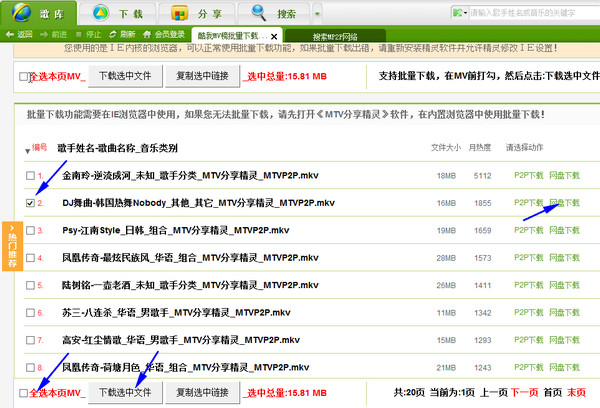Click 网盘下载 for DJ舞曲 Nobody

[564, 203]
